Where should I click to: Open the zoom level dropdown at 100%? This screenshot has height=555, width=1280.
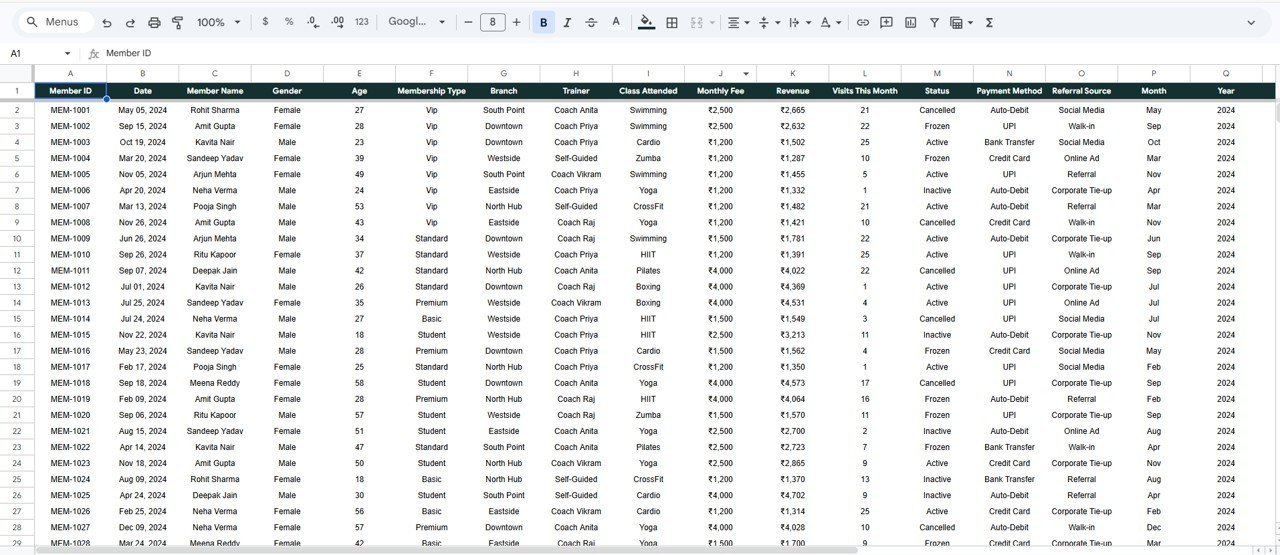218,22
